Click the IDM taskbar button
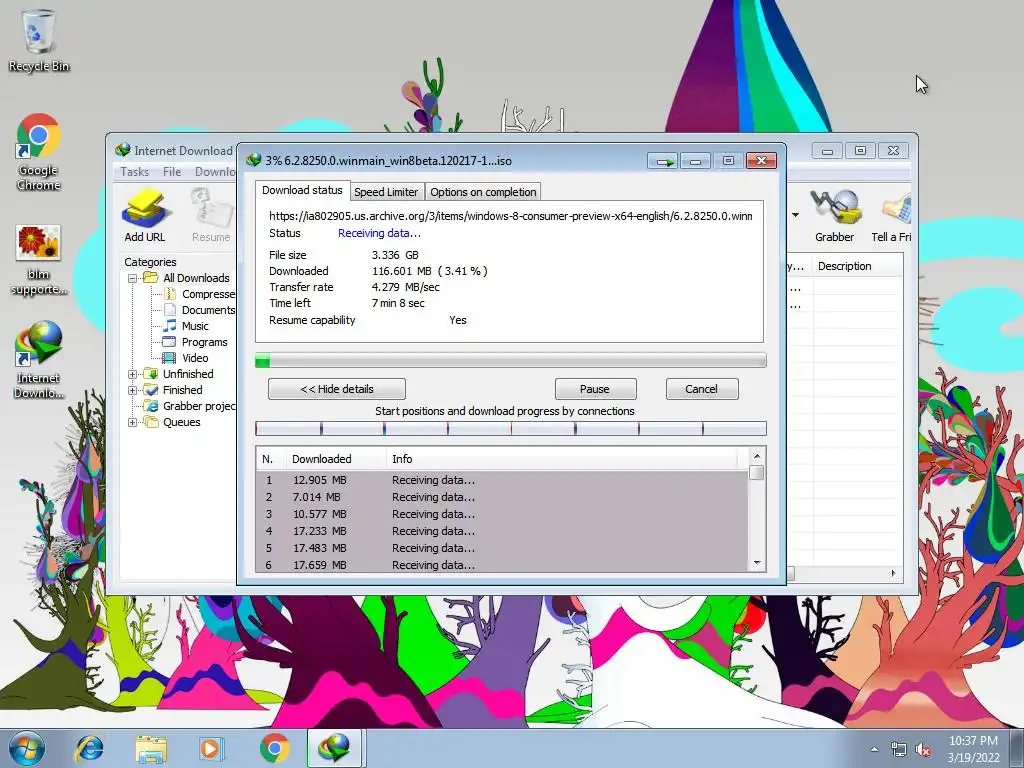 coord(334,748)
